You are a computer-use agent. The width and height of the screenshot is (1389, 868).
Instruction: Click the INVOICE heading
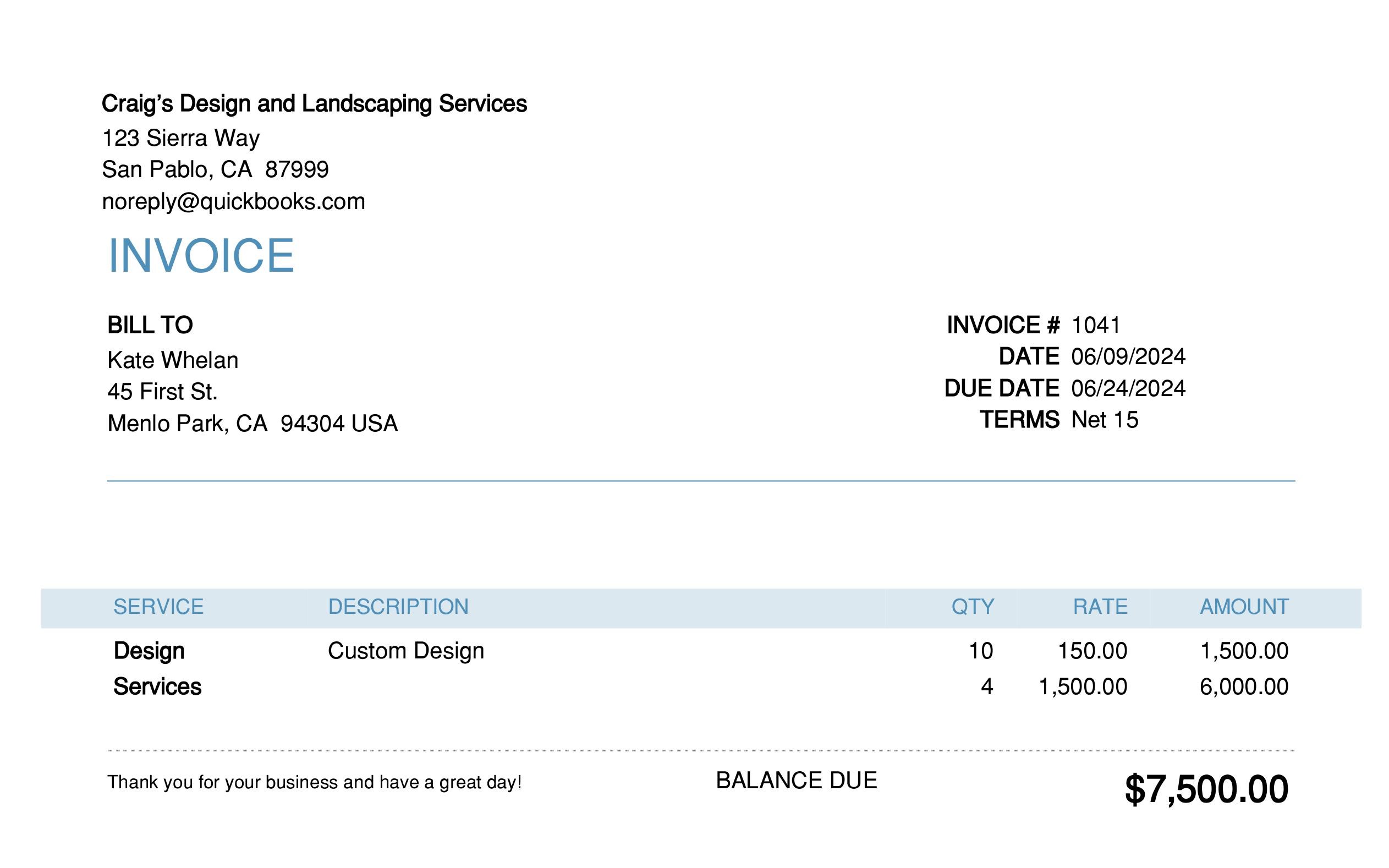tap(201, 255)
